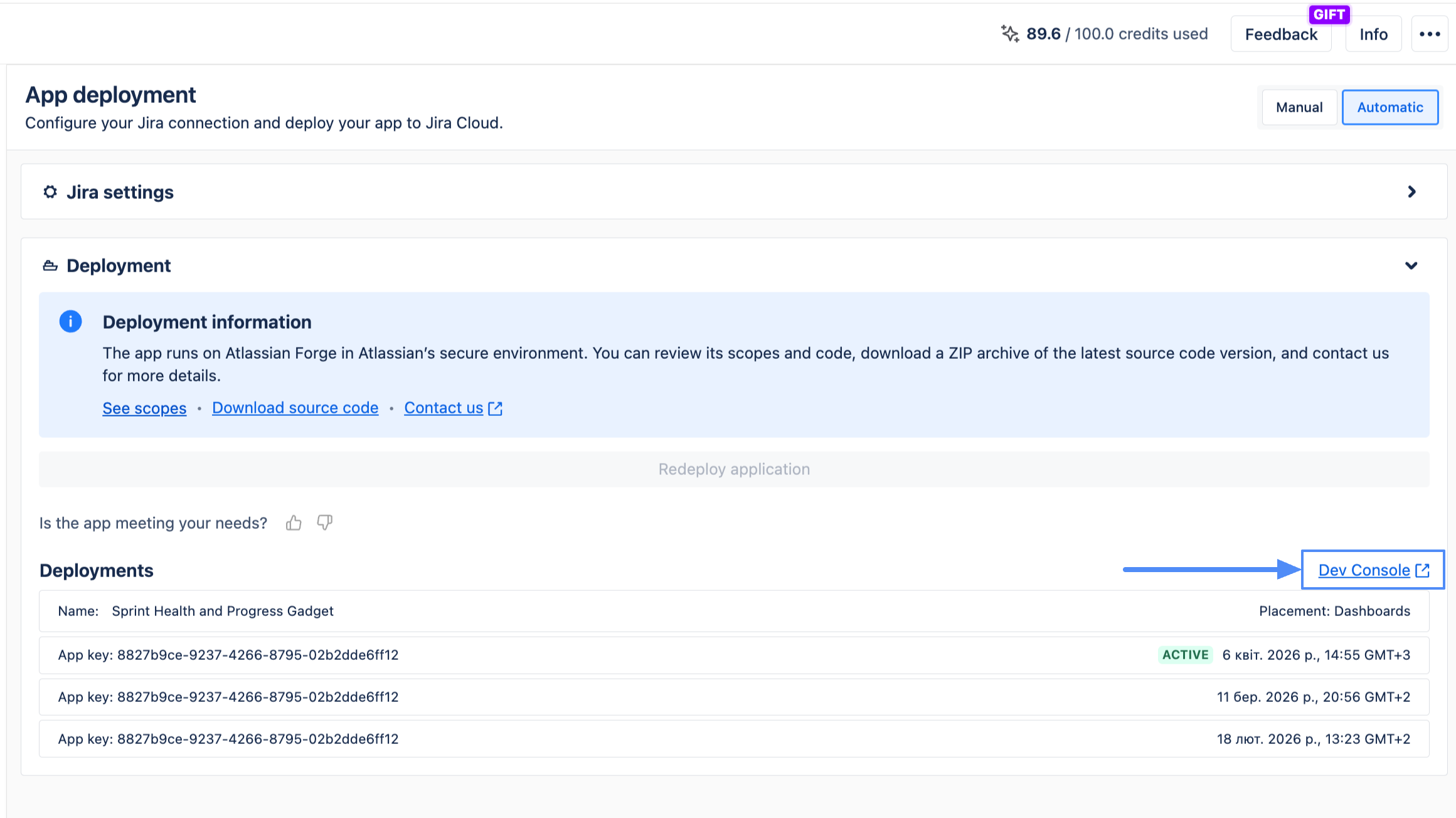Click the Jira settings gear icon
Image resolution: width=1456 pixels, height=818 pixels.
[50, 192]
